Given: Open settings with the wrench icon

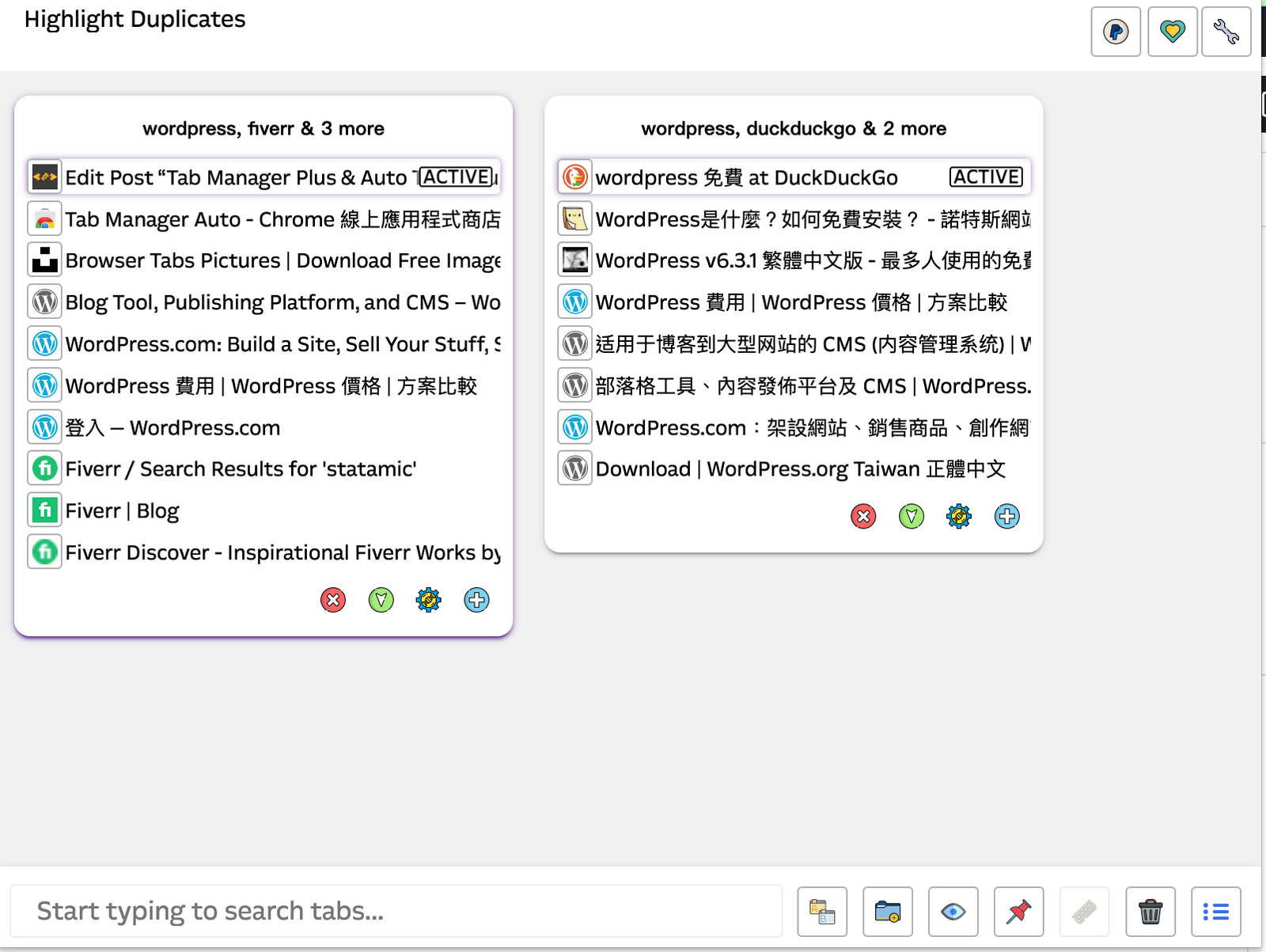Looking at the screenshot, I should (x=1226, y=32).
